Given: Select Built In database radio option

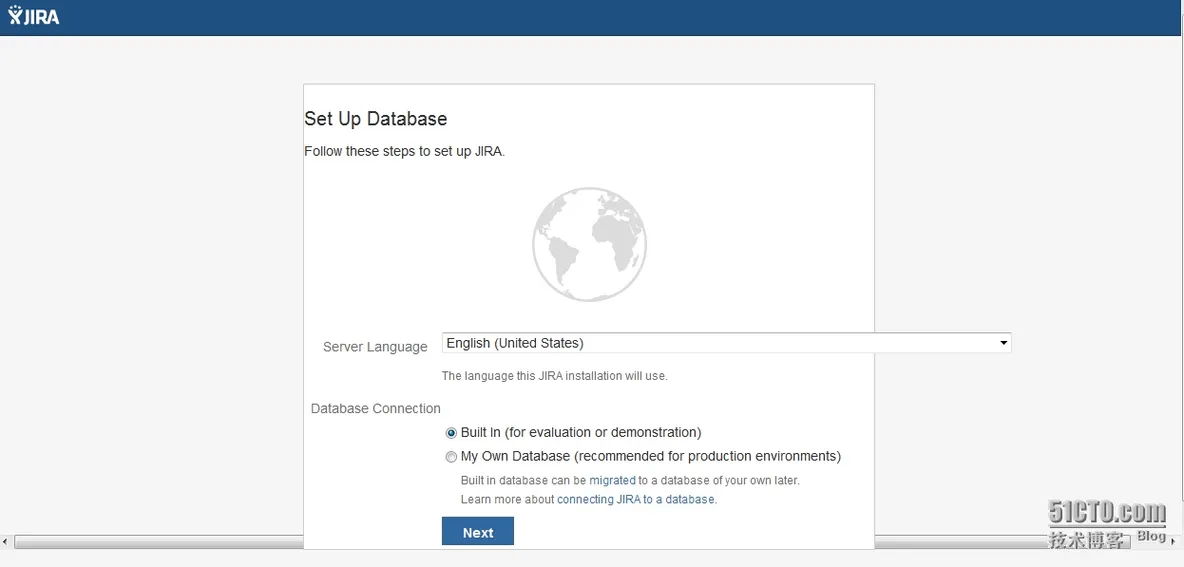Looking at the screenshot, I should [x=452, y=433].
